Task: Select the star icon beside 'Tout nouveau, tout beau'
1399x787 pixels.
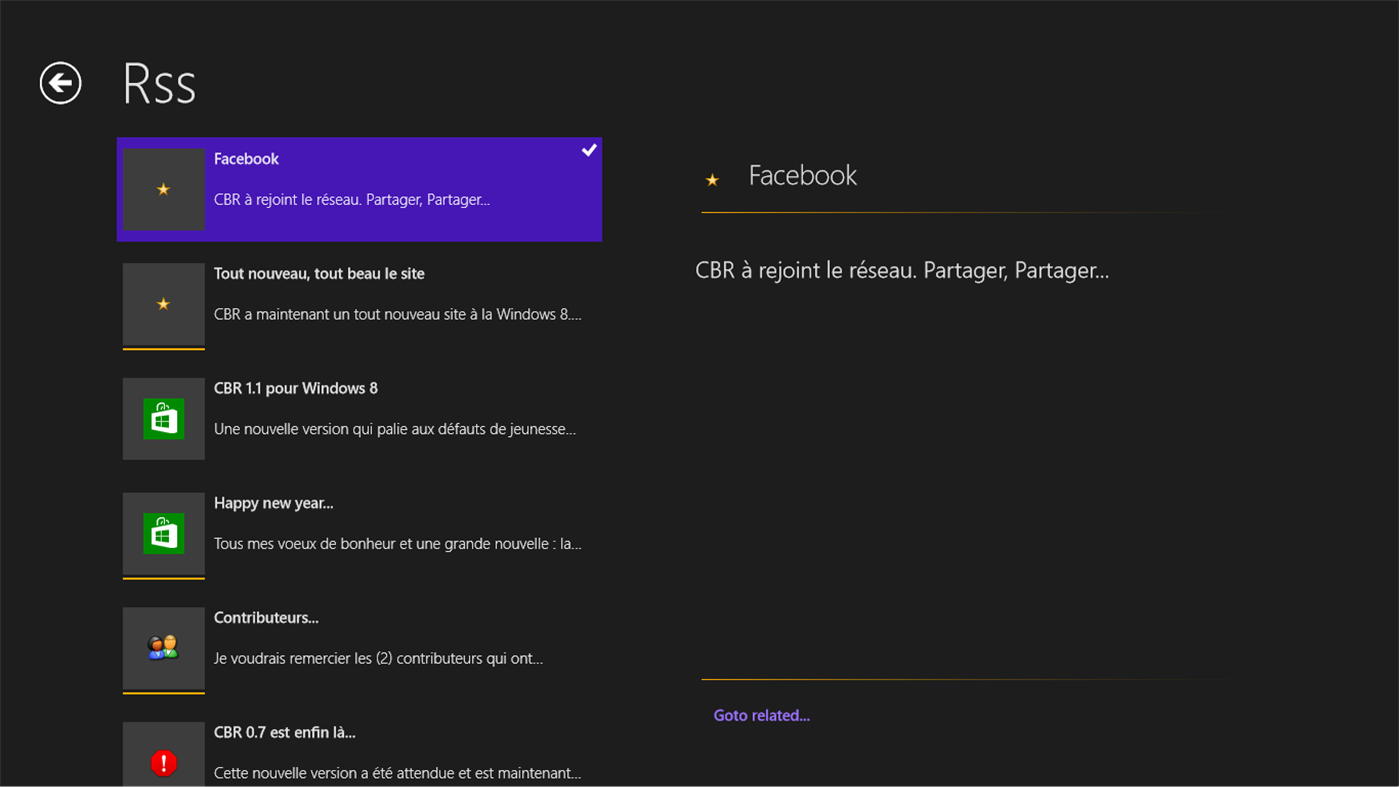Action: [x=163, y=304]
